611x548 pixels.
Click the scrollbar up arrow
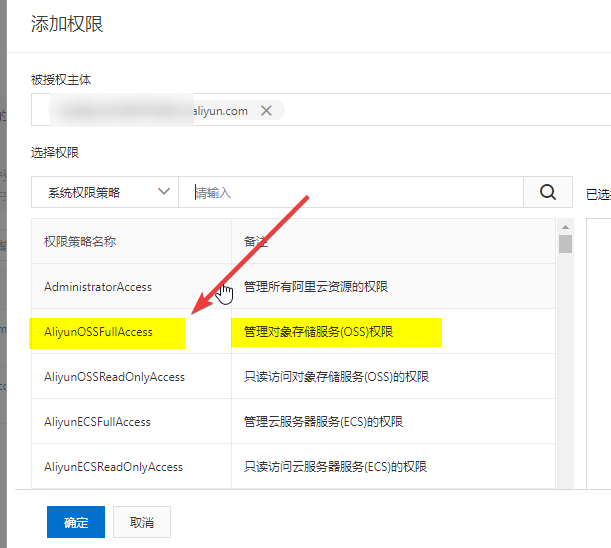[x=565, y=227]
